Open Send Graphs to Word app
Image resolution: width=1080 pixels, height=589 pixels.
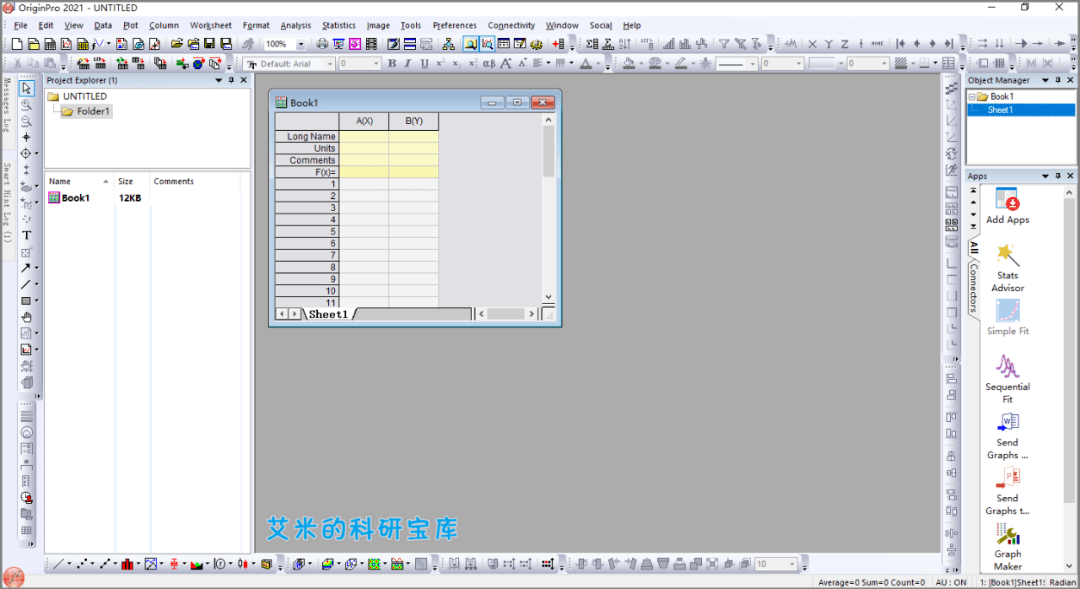click(1007, 436)
